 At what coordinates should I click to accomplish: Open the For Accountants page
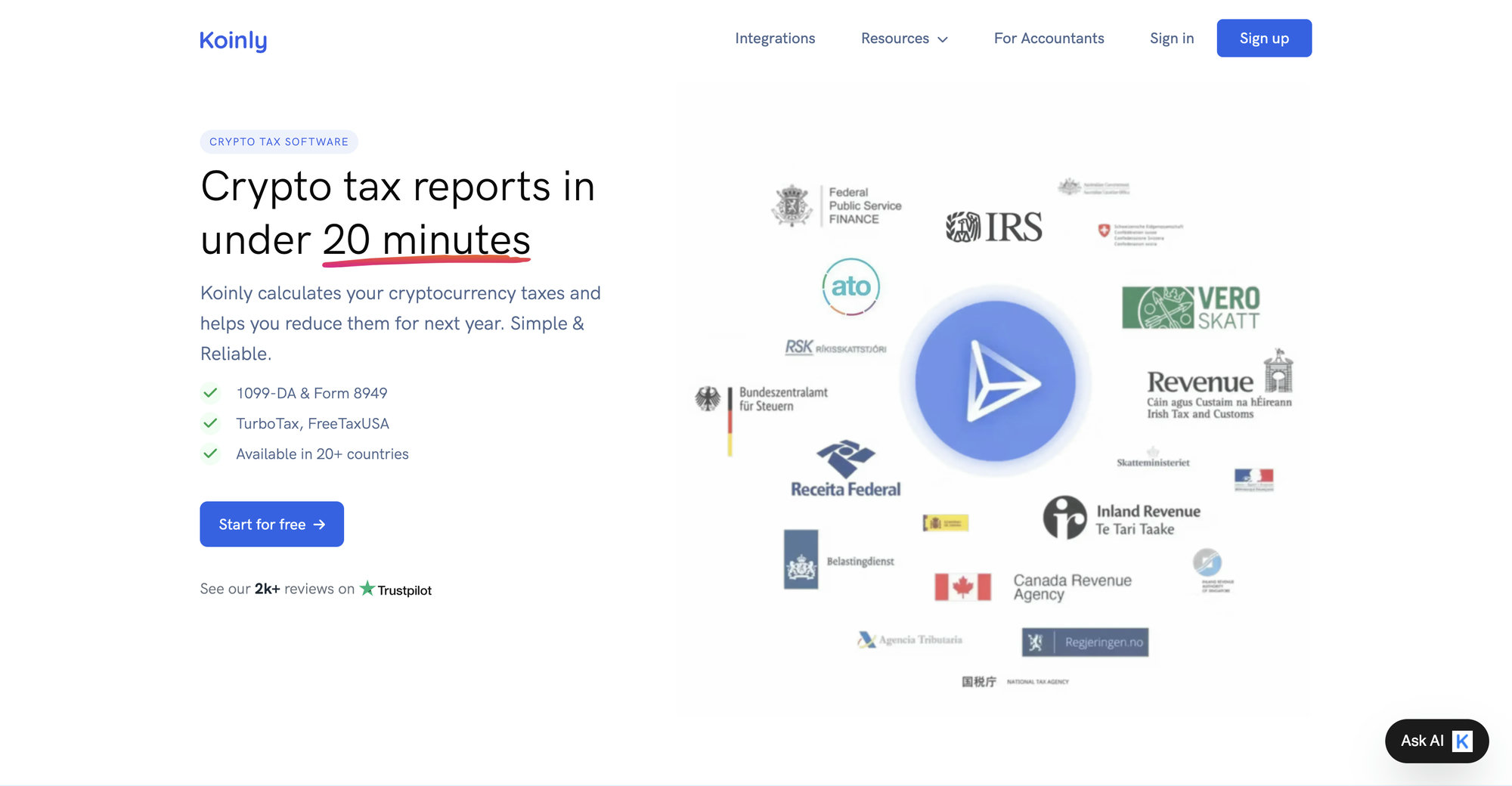coord(1049,39)
